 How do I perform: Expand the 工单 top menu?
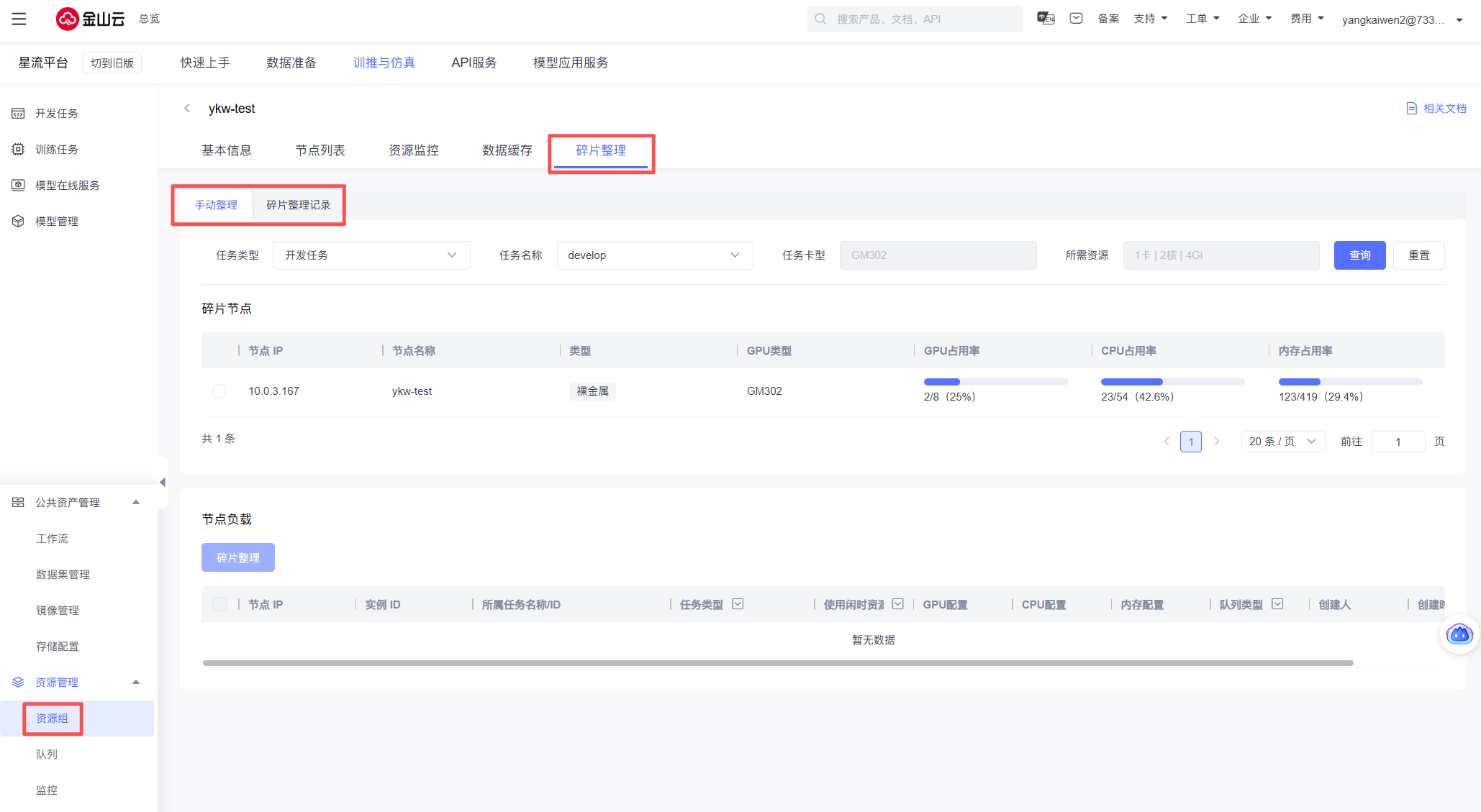1203,19
